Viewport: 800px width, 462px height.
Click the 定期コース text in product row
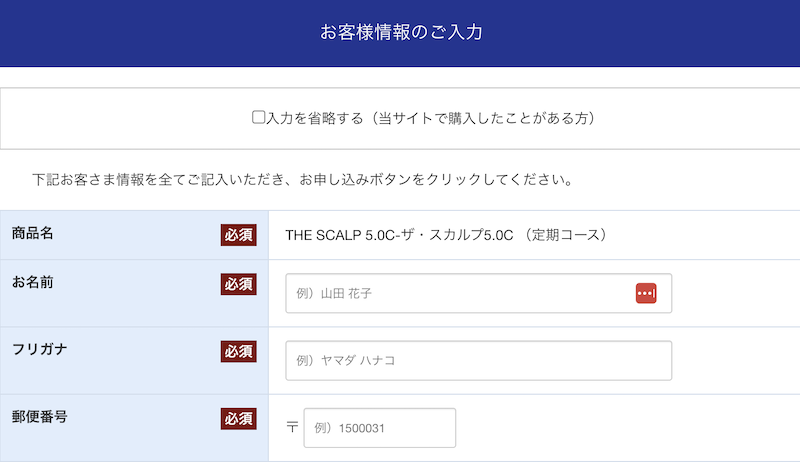coord(570,235)
